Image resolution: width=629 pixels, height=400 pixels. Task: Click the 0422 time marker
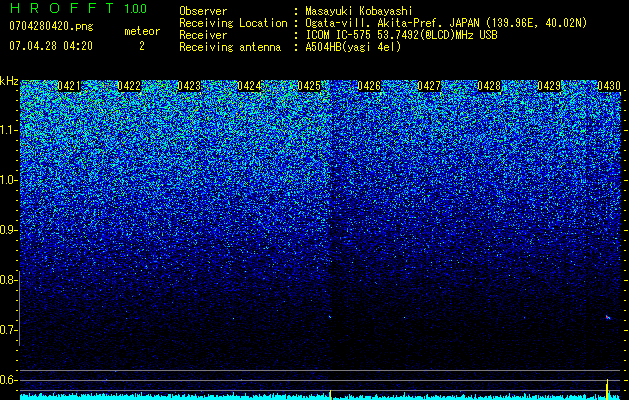click(129, 86)
